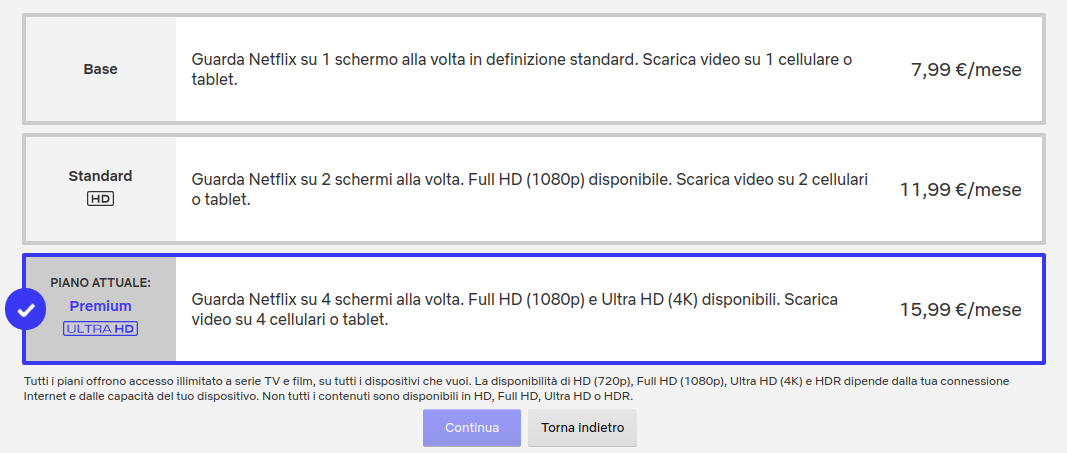Viewport: 1067px width, 453px height.
Task: Click the HD badge under Standard
Action: point(101,199)
